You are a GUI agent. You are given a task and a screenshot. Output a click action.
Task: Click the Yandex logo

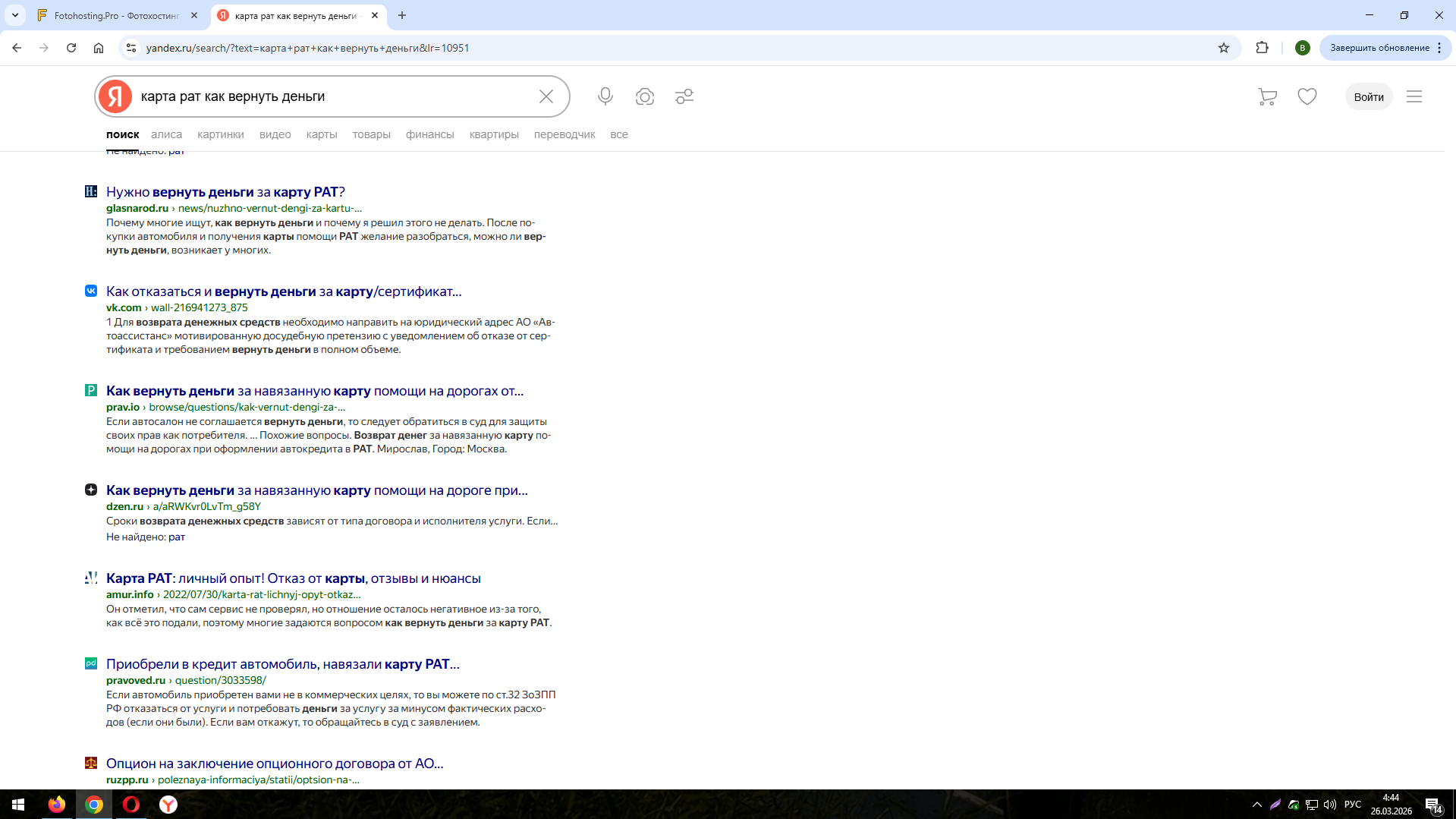(115, 96)
